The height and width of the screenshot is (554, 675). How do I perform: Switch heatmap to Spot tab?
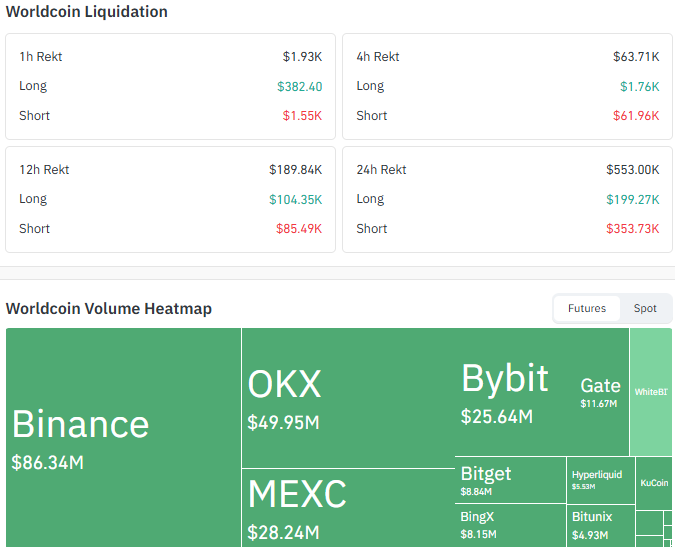tap(645, 308)
